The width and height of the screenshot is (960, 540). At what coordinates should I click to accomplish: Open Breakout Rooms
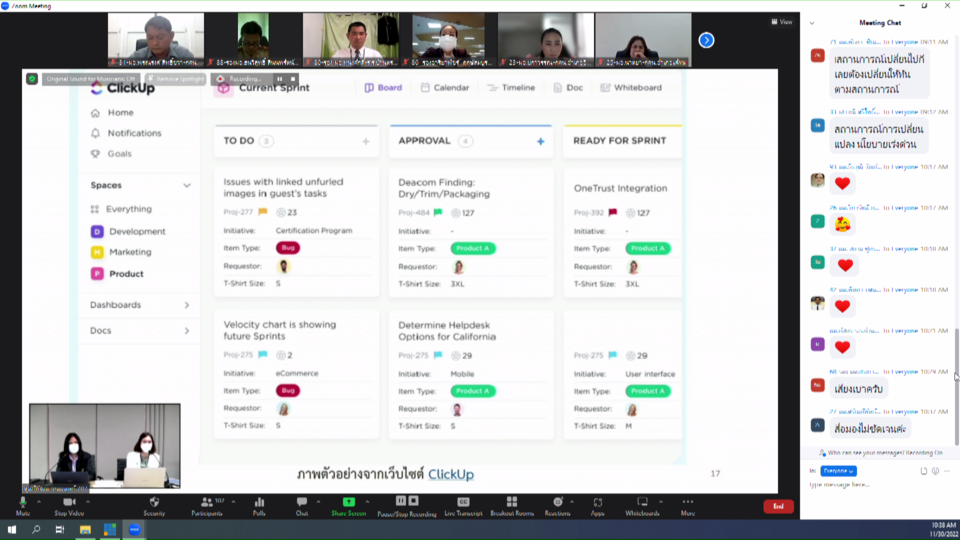tap(510, 503)
